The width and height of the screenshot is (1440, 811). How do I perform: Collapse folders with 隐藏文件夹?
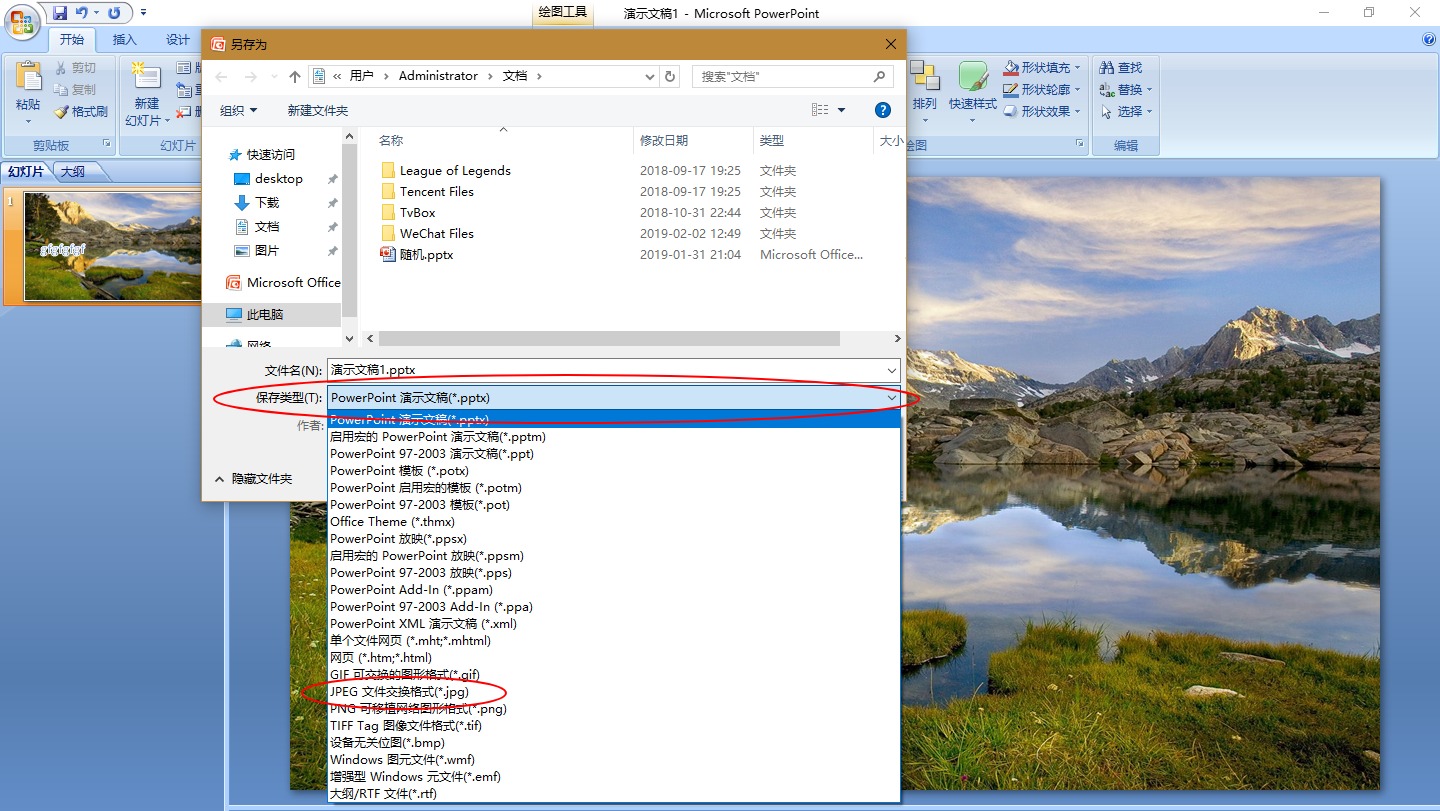253,479
